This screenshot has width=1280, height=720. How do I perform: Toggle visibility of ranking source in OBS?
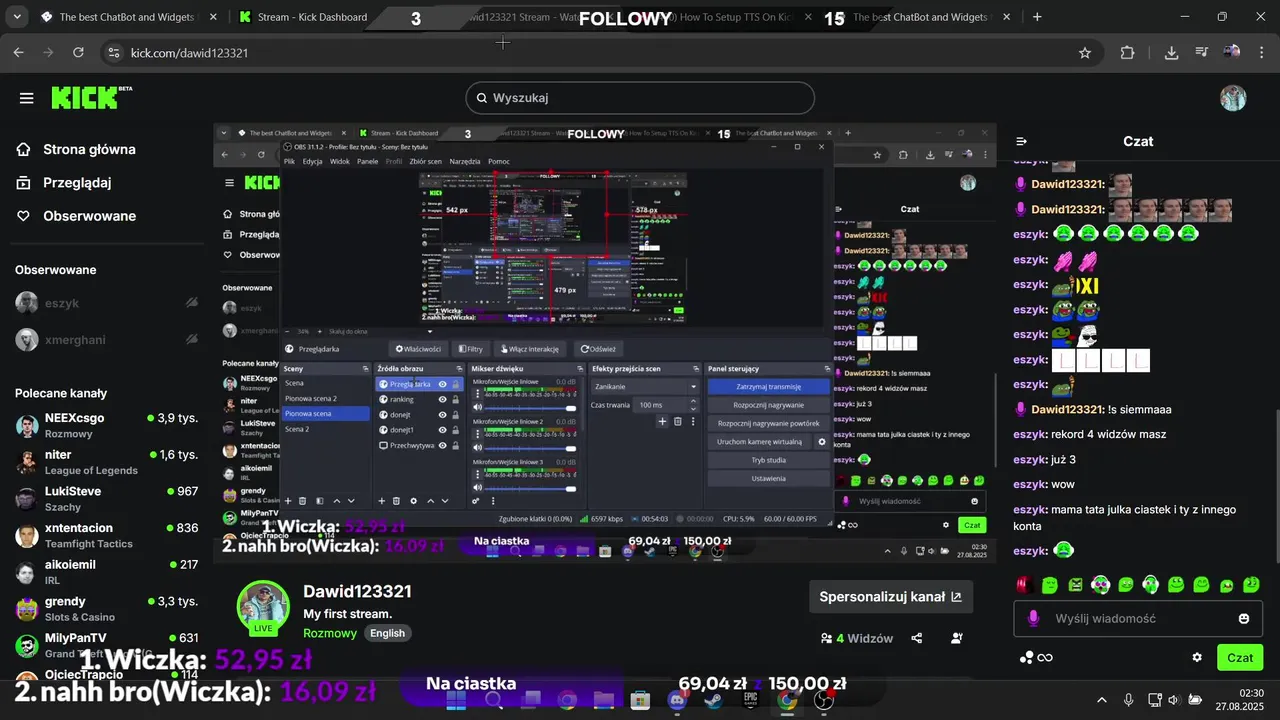coord(442,399)
